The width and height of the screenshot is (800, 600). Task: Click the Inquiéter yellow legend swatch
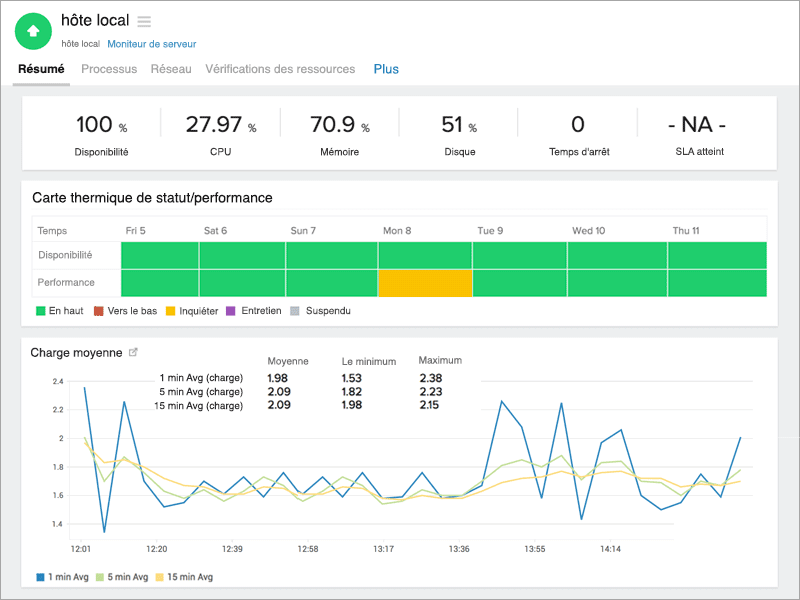point(171,311)
